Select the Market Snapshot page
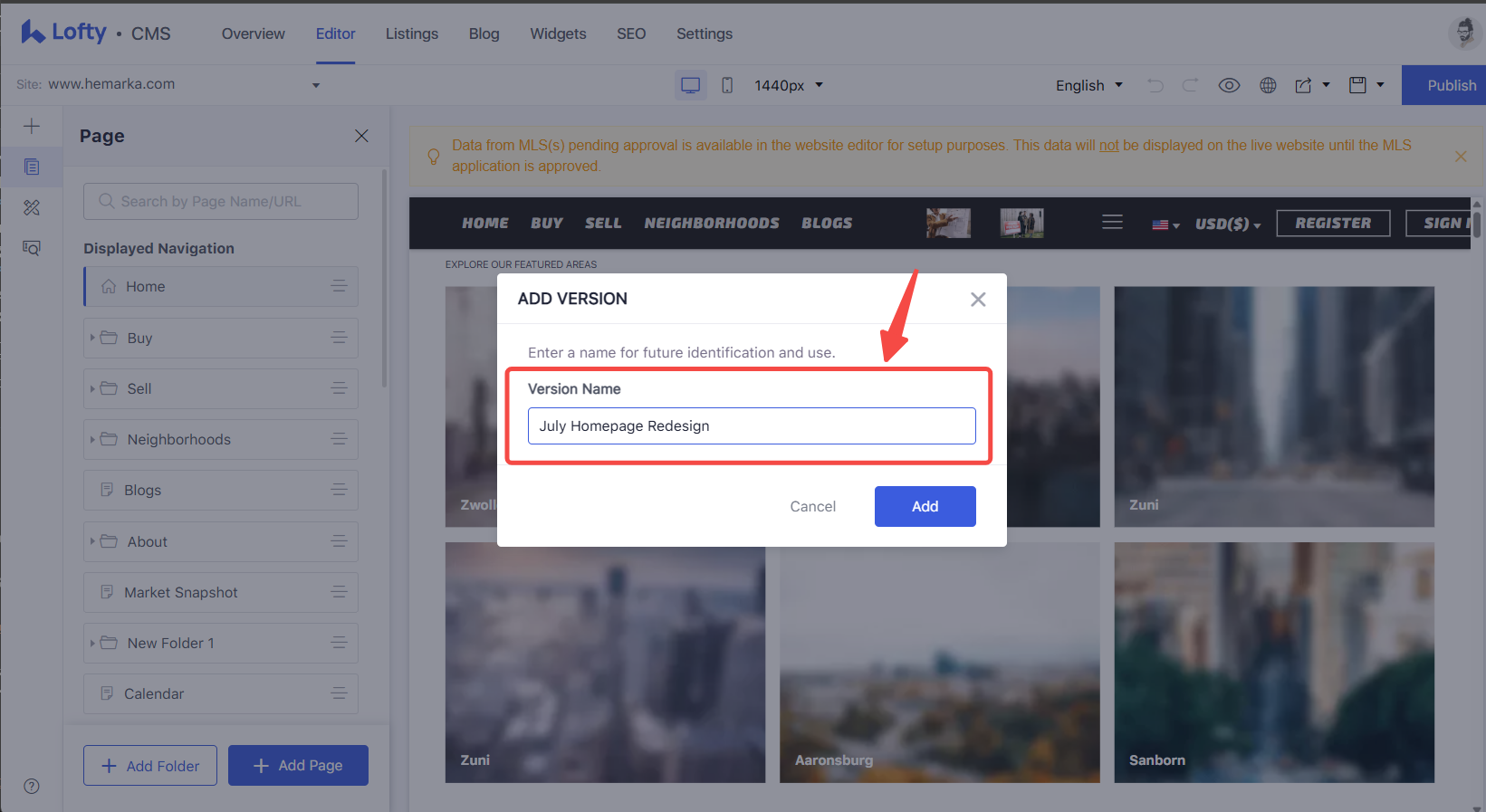The width and height of the screenshot is (1486, 812). pyautogui.click(x=221, y=592)
